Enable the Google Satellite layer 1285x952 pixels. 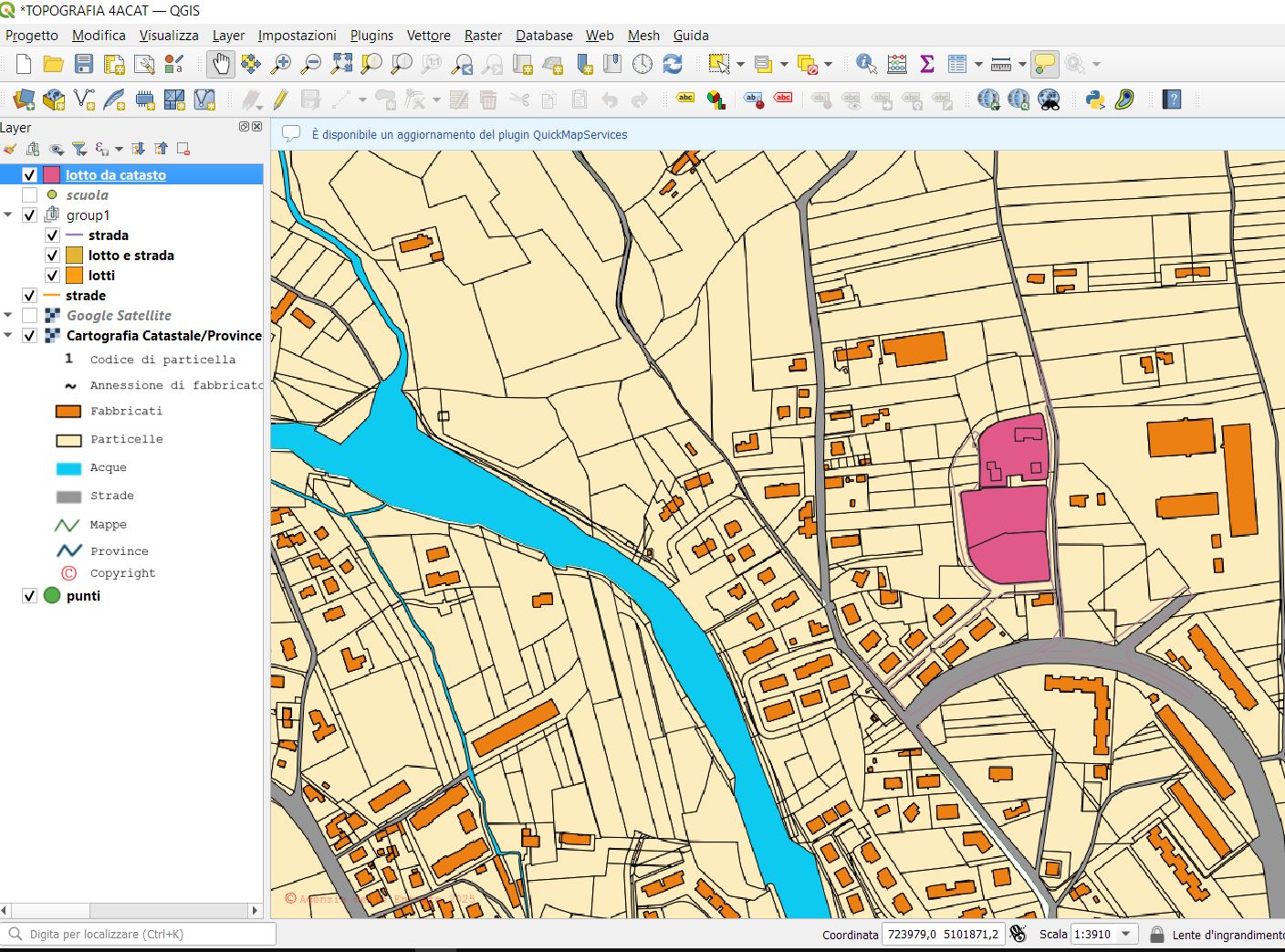point(30,315)
